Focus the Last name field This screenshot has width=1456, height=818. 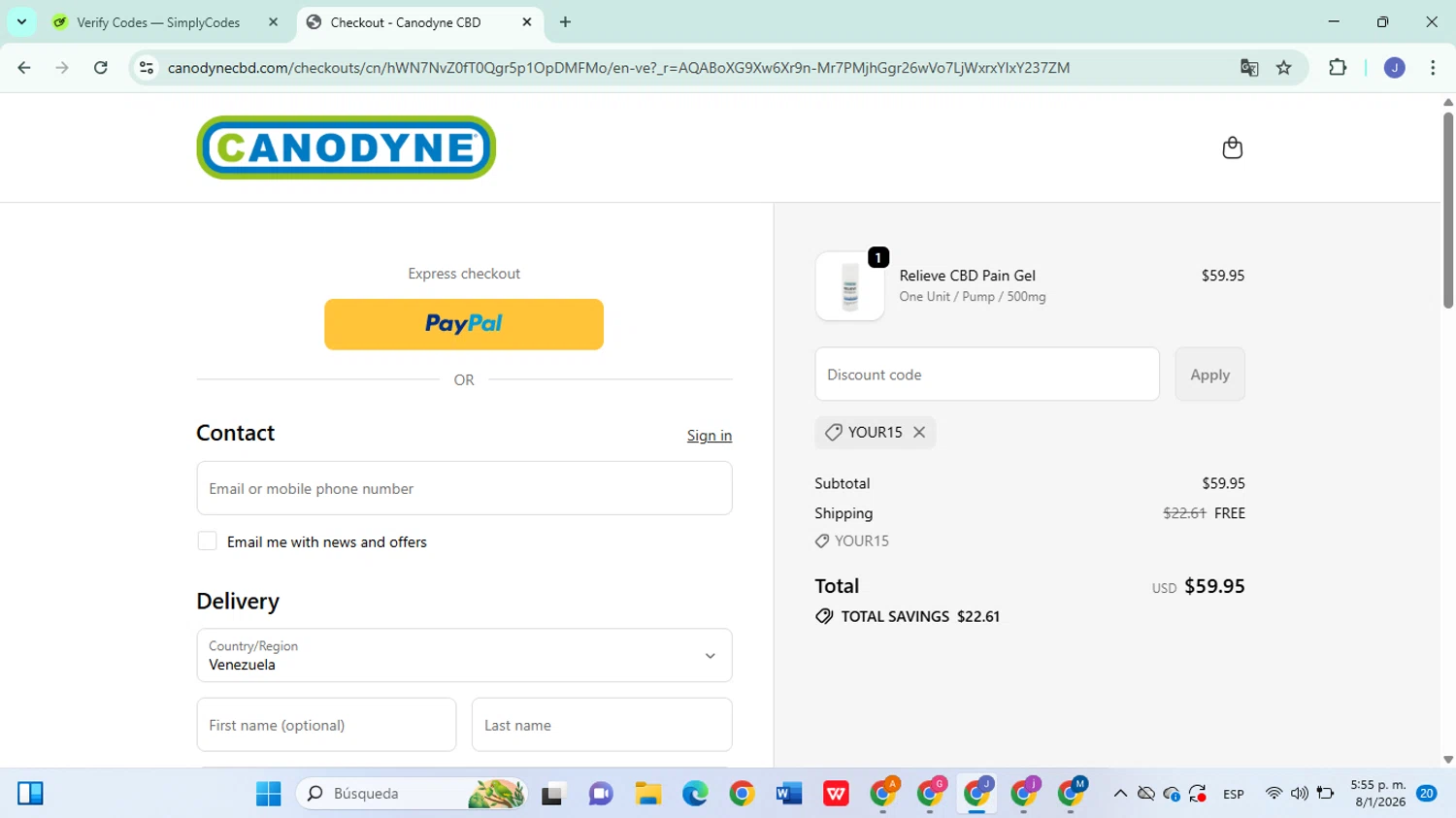pyautogui.click(x=602, y=725)
